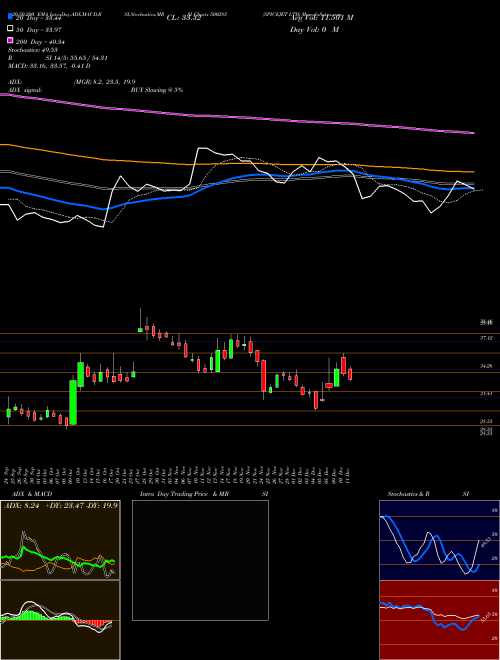Image resolution: width=500 pixels, height=660 pixels.
Task: Click the 31.41 price axis label
Action: pyautogui.click(x=487, y=394)
